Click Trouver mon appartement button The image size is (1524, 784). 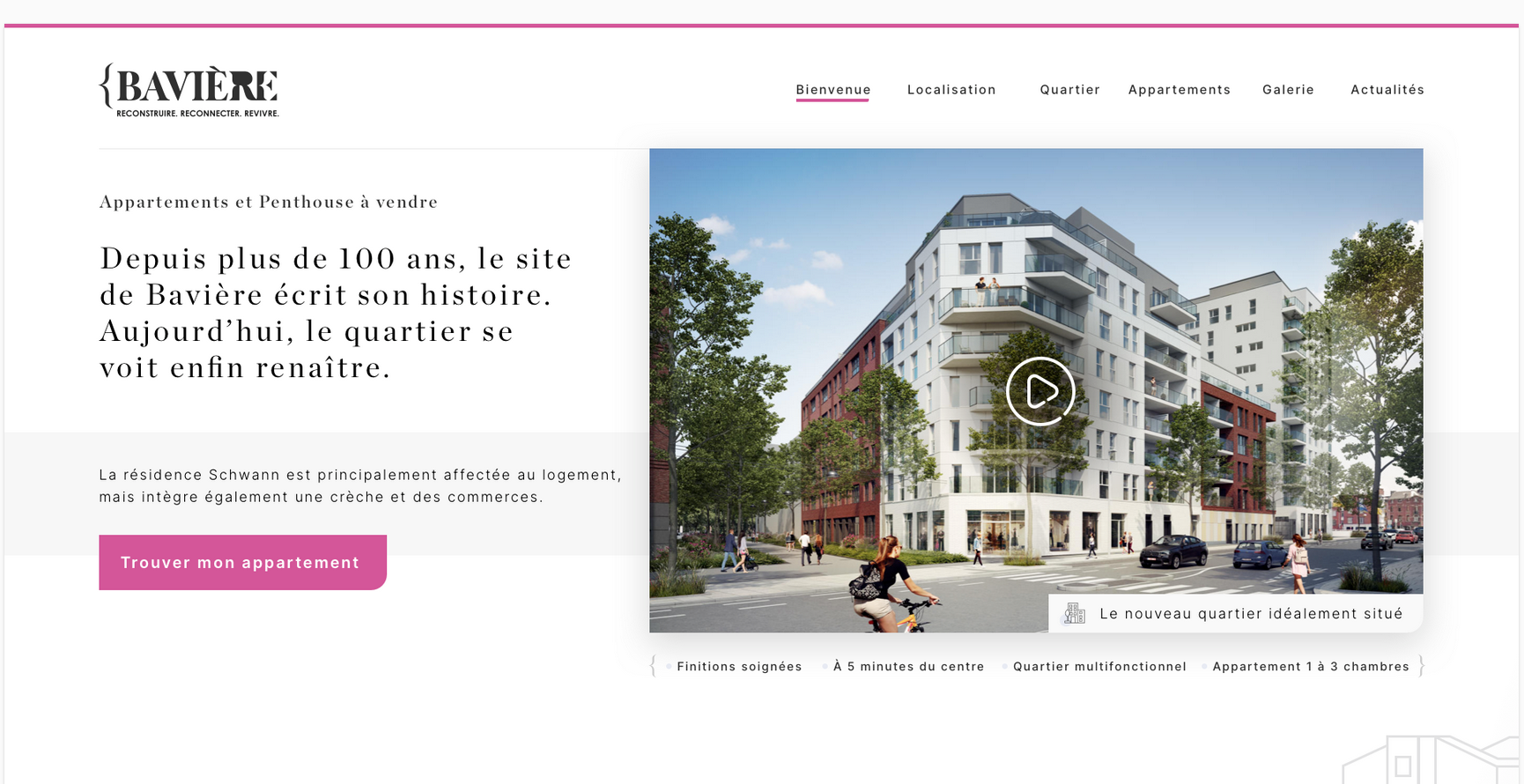pos(242,562)
